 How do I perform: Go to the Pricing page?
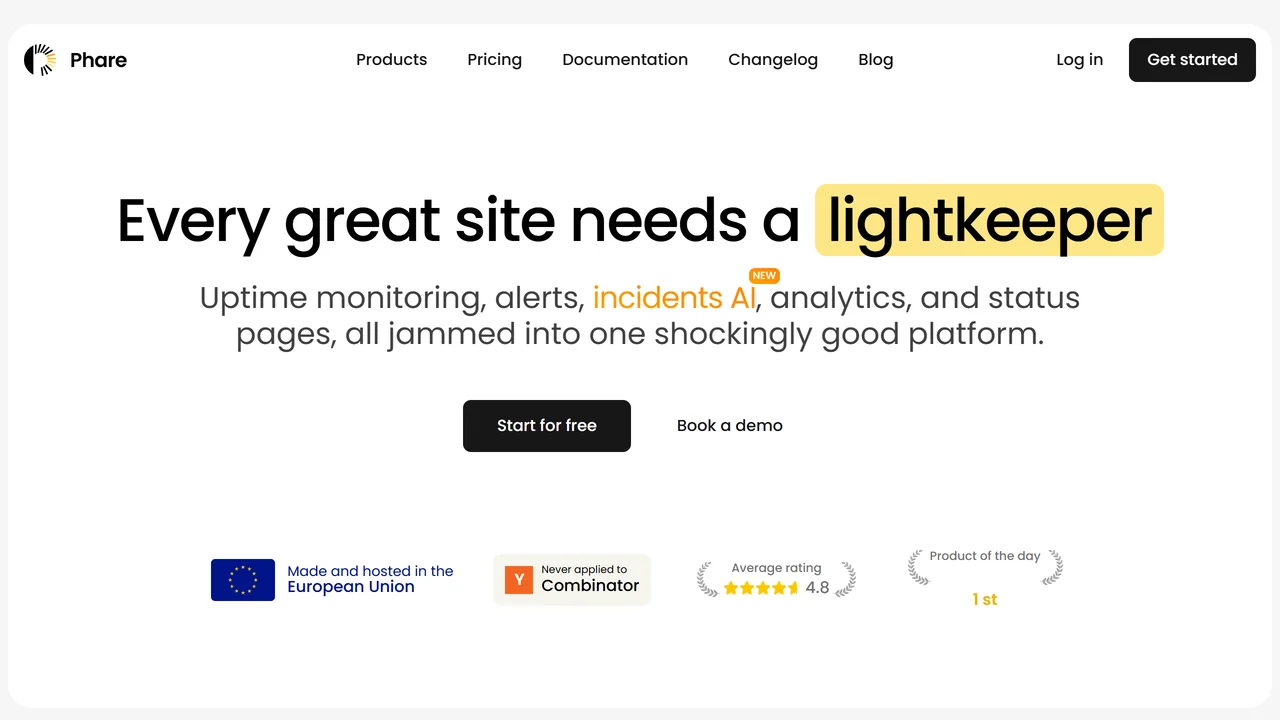click(x=495, y=60)
